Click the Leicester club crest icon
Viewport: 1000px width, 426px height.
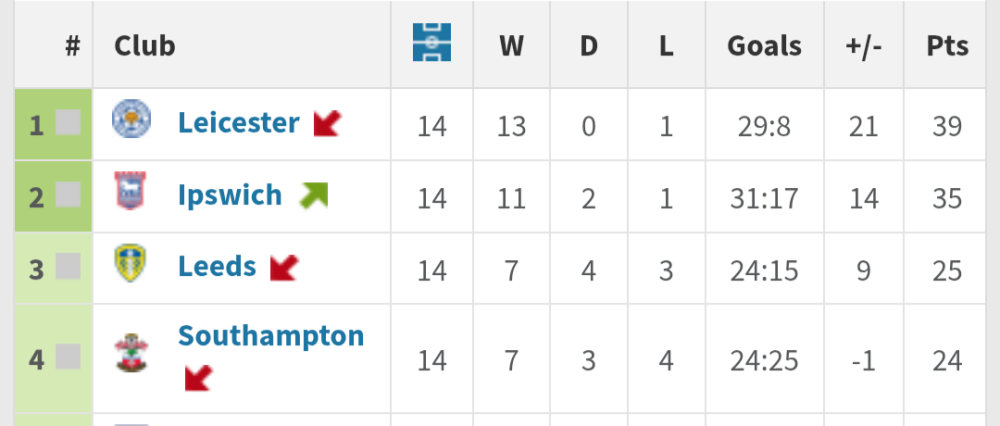(x=131, y=120)
